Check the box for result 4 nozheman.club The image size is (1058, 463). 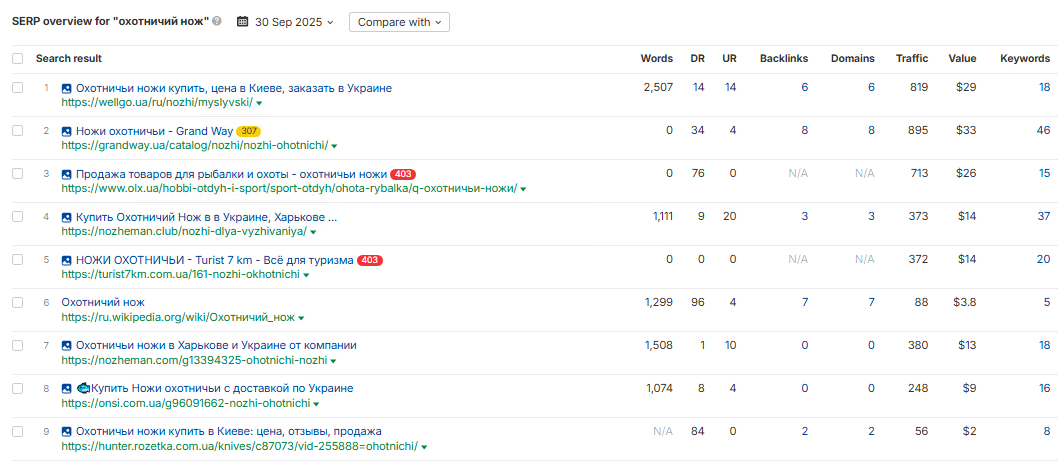[x=18, y=217]
